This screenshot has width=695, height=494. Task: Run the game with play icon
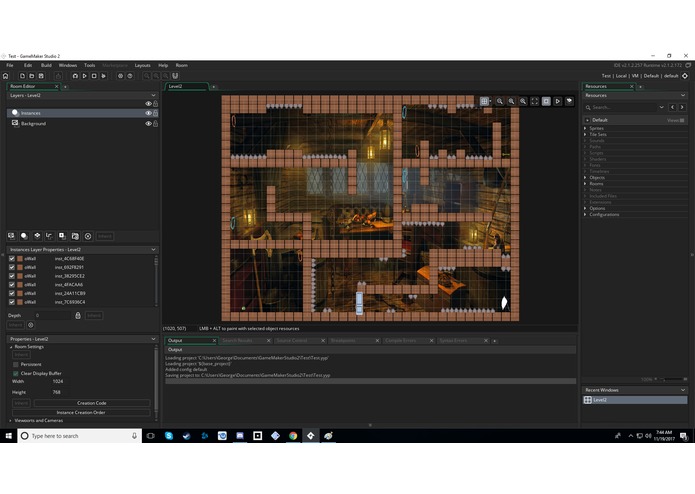click(x=85, y=76)
